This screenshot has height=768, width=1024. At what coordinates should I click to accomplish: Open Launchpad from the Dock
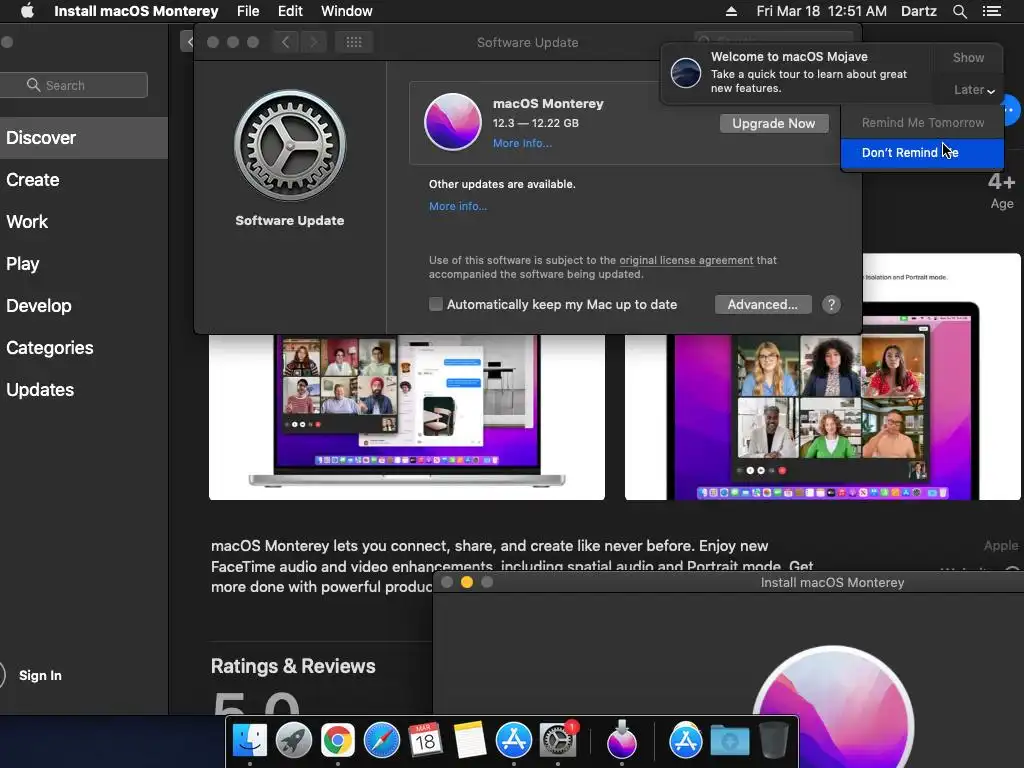pos(294,741)
